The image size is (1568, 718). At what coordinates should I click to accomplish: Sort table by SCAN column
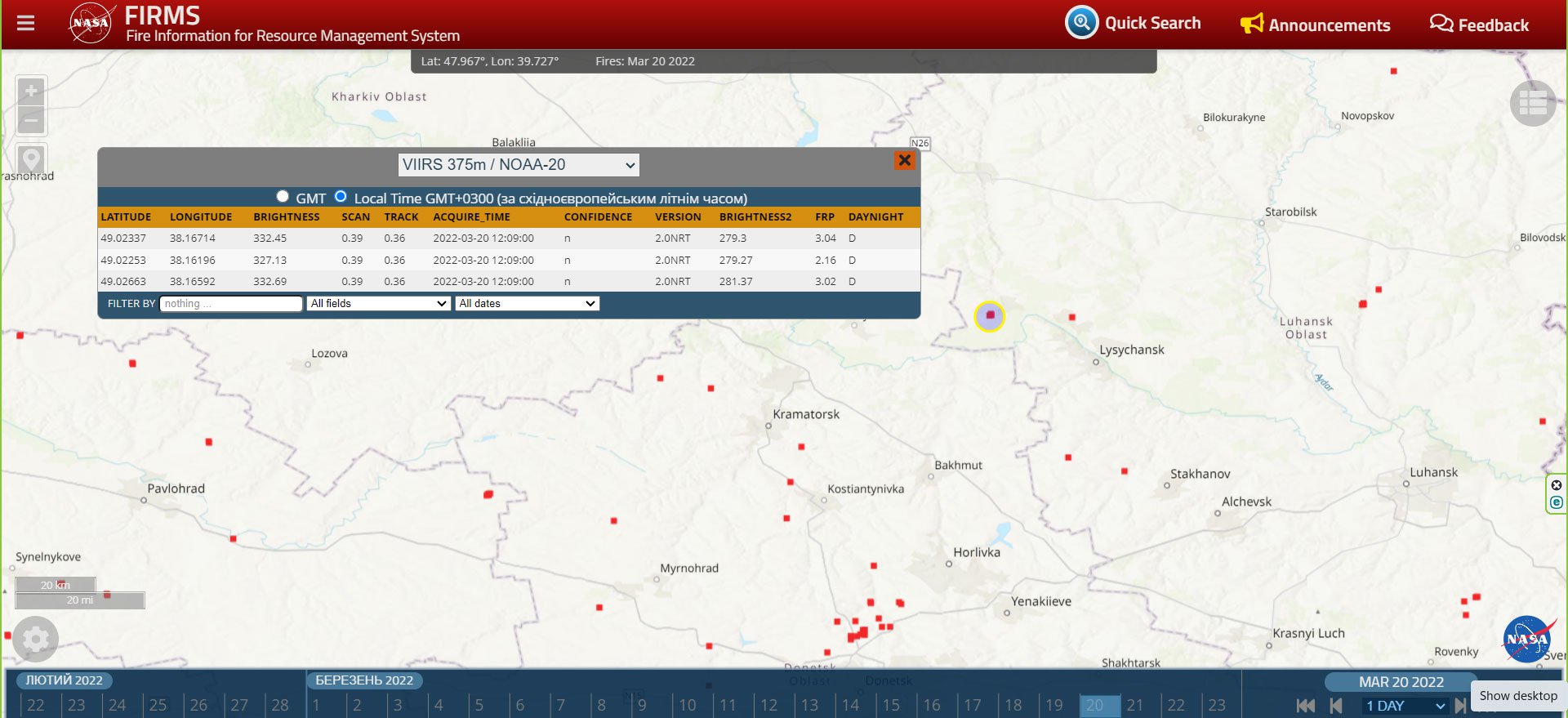tap(355, 217)
